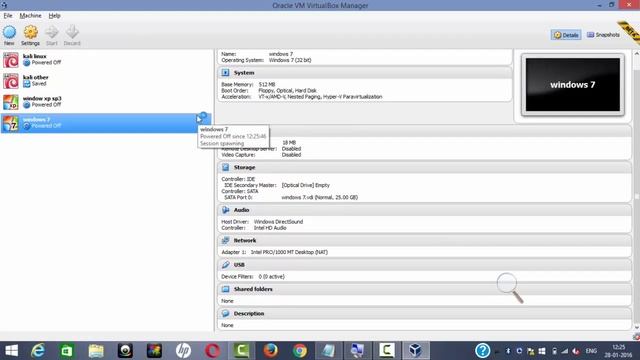Select the kali linux virtual machine

[x=106, y=60]
